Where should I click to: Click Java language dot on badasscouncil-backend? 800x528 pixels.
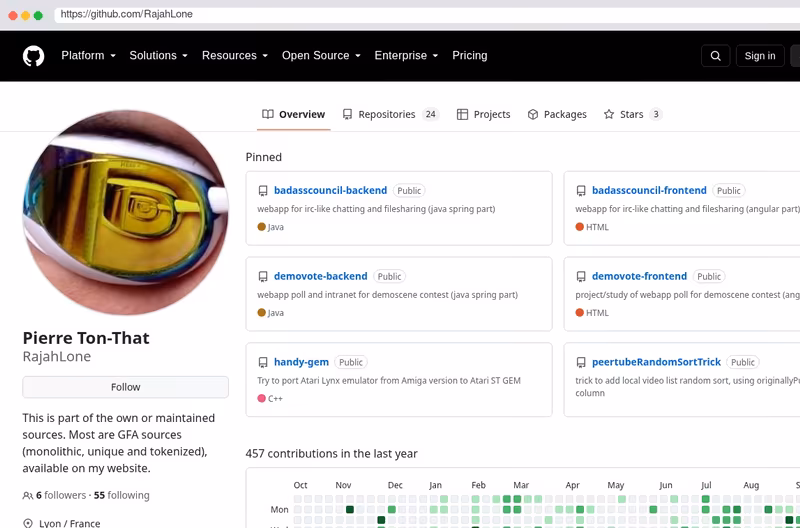pos(262,227)
